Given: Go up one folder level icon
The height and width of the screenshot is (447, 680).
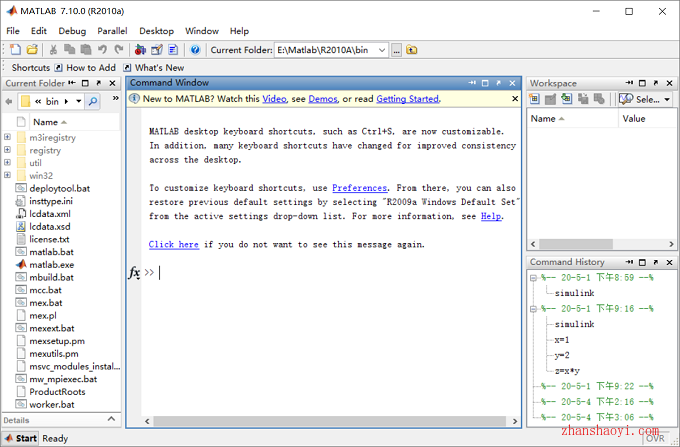Looking at the screenshot, I should click(412, 50).
